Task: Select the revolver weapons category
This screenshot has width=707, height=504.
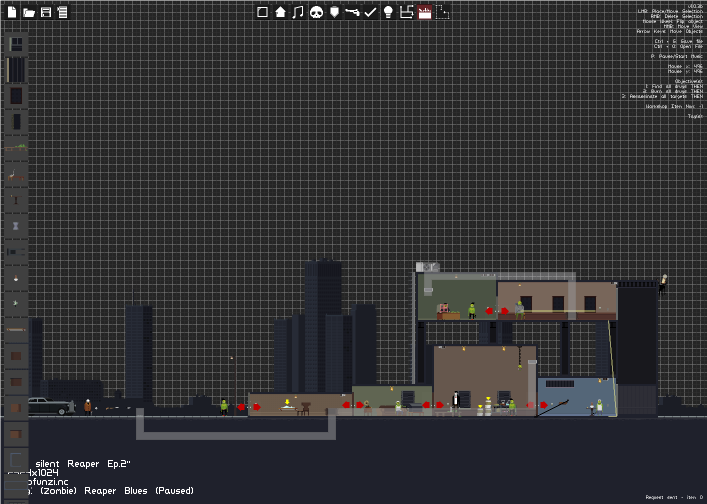Action: tap(352, 12)
